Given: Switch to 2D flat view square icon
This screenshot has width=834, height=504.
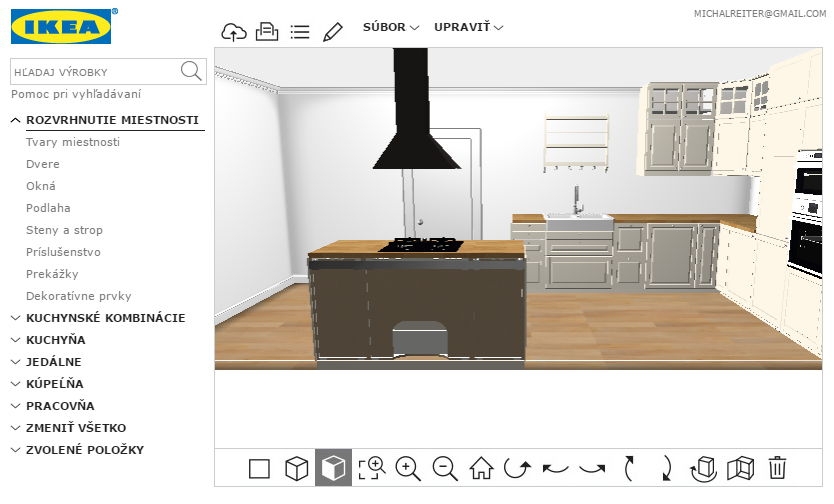Looking at the screenshot, I should coord(259,468).
